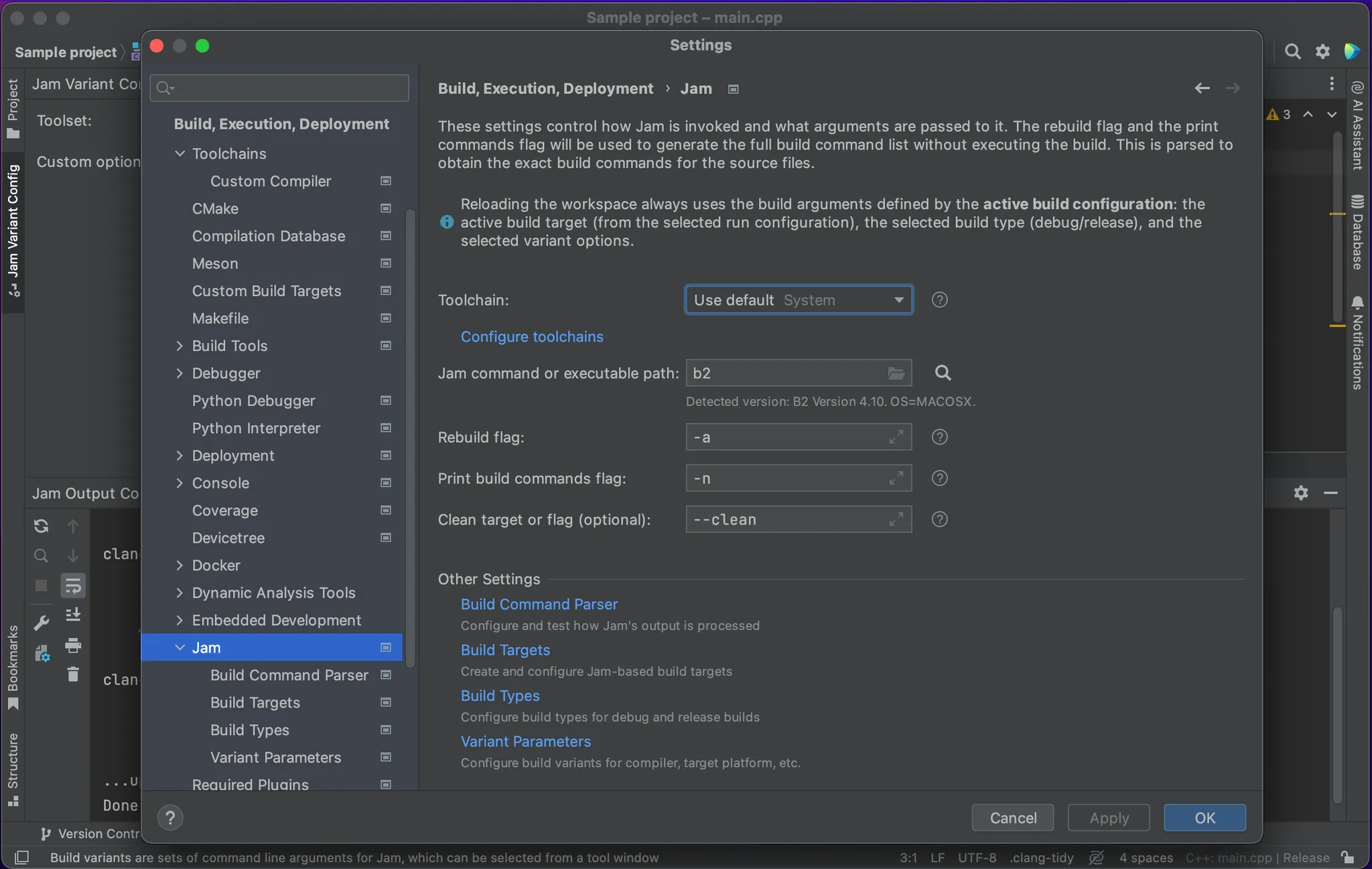Viewport: 1372px width, 869px height.
Task: Click the .clang-tidy status bar entry
Action: pyautogui.click(x=1042, y=858)
